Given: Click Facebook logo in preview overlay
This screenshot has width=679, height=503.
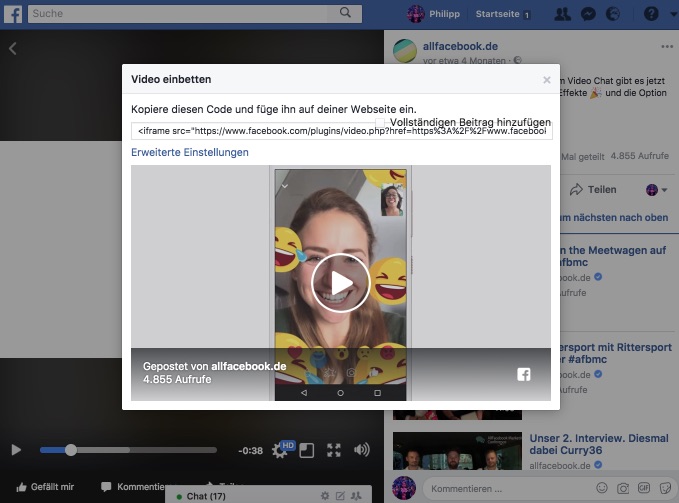Looking at the screenshot, I should coord(524,374).
